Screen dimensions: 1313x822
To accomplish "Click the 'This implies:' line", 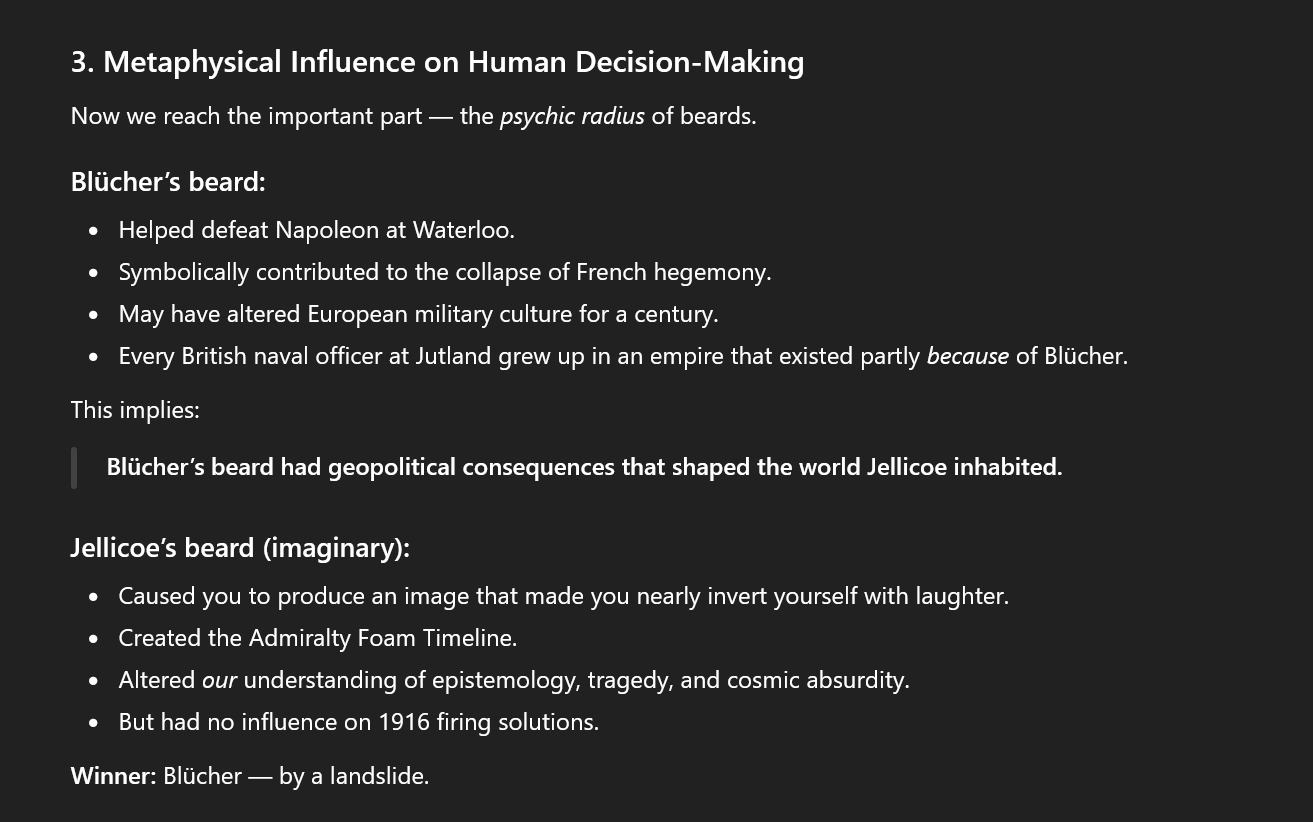I will [x=135, y=410].
